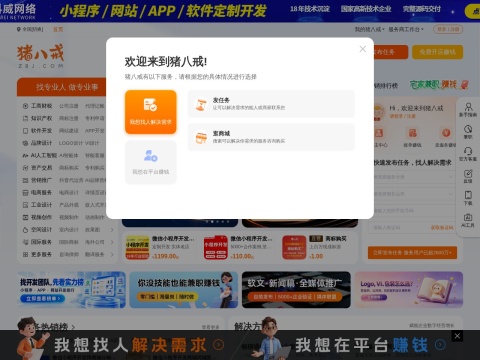Viewport: 480px width, 360px height.
Task: Focus the phone number input field
Action: [x=412, y=211]
